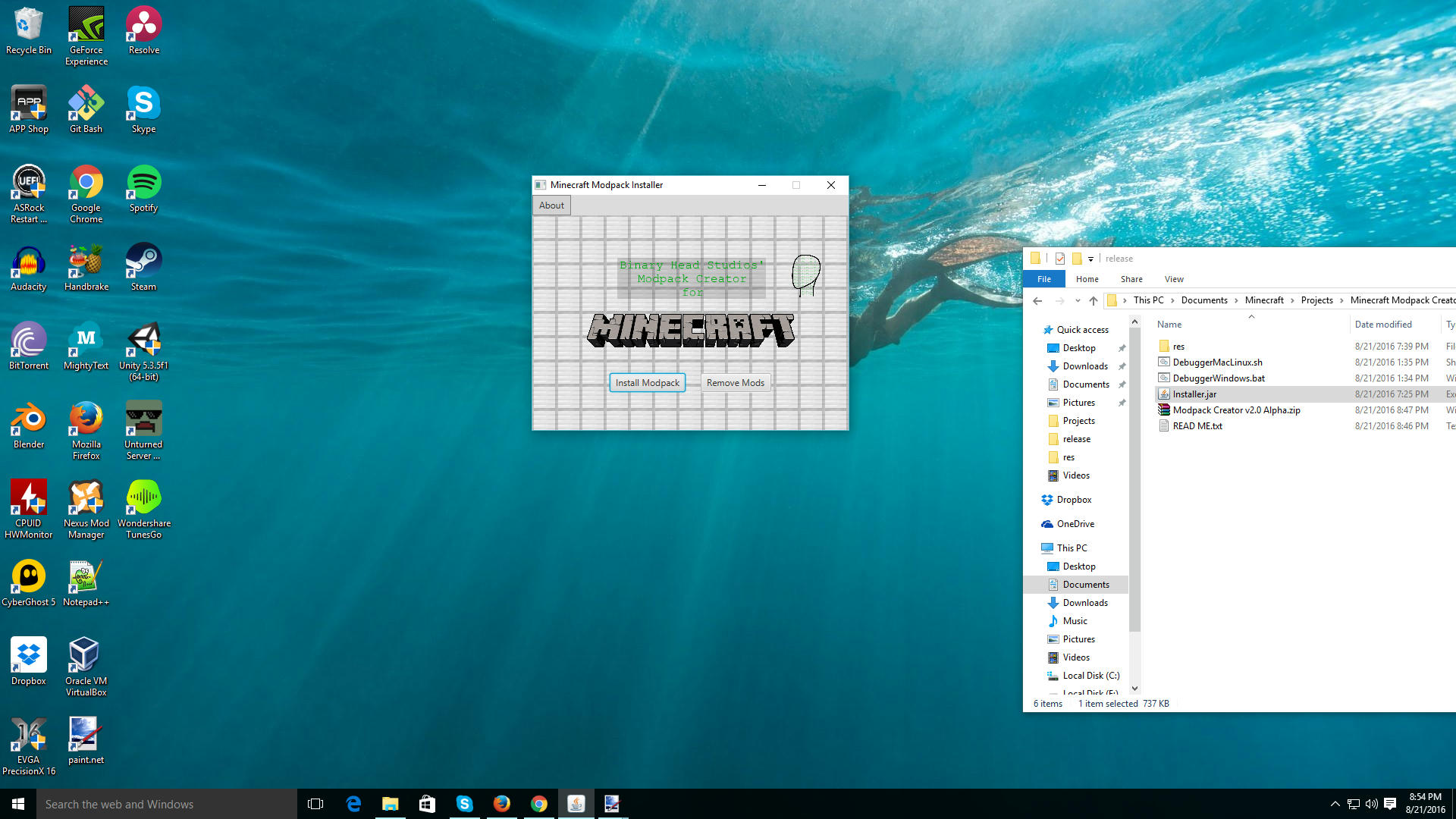Open OneDrive in Explorer navigation pane

pyautogui.click(x=1075, y=524)
